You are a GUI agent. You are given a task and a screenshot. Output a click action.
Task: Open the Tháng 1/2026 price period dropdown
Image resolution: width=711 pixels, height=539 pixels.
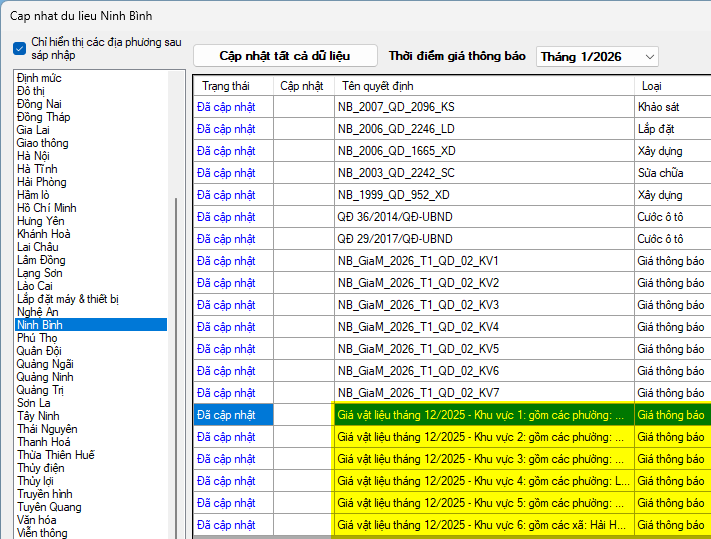tap(597, 57)
